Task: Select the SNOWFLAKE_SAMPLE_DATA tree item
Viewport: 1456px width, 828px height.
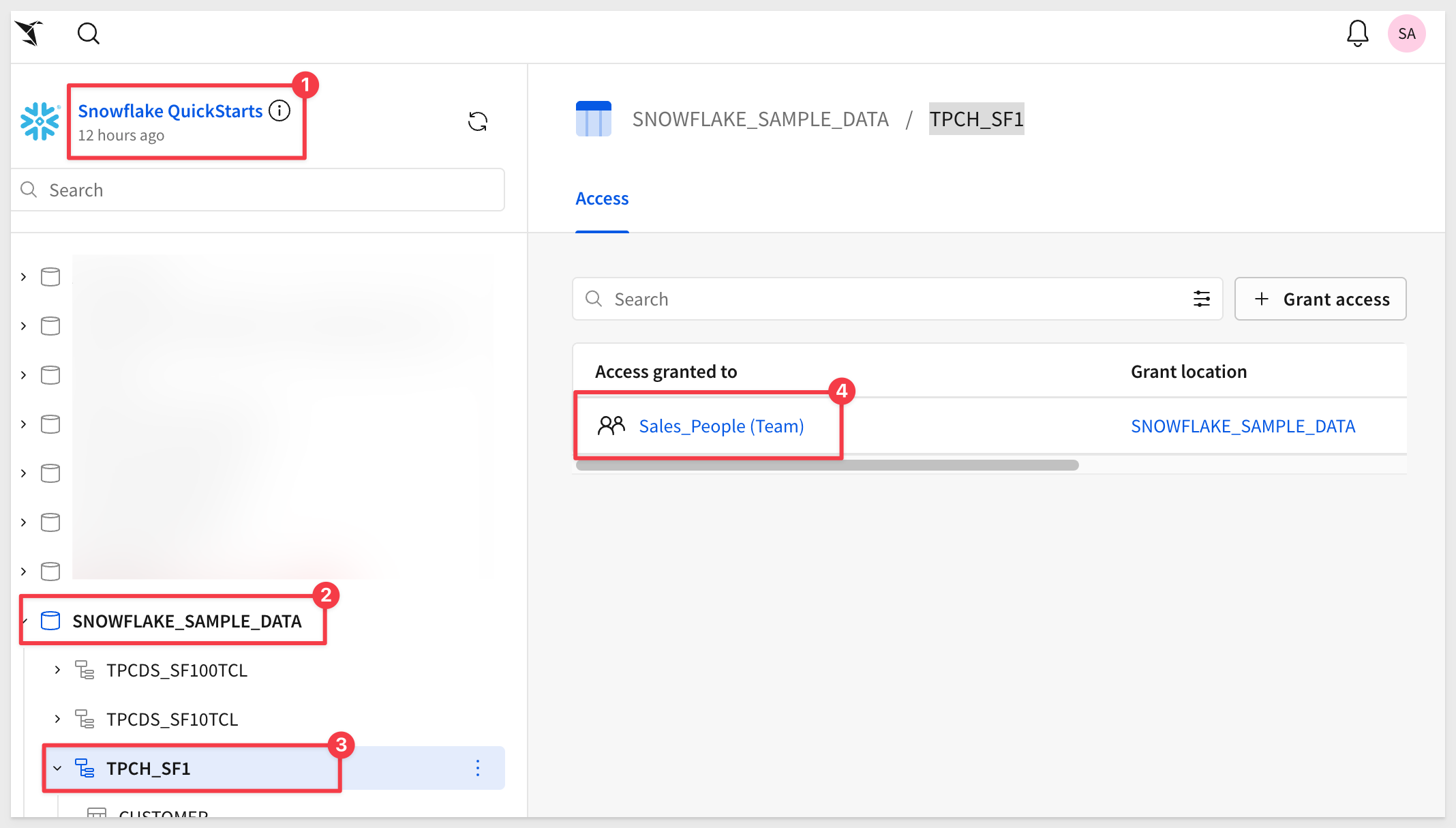Action: point(187,621)
